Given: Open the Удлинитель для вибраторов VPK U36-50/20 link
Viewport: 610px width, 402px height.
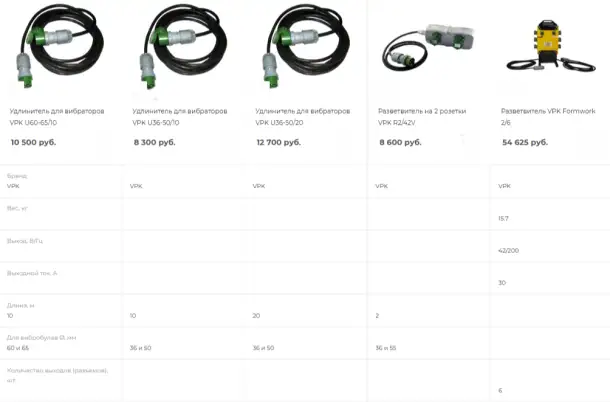Looking at the screenshot, I should [303, 117].
